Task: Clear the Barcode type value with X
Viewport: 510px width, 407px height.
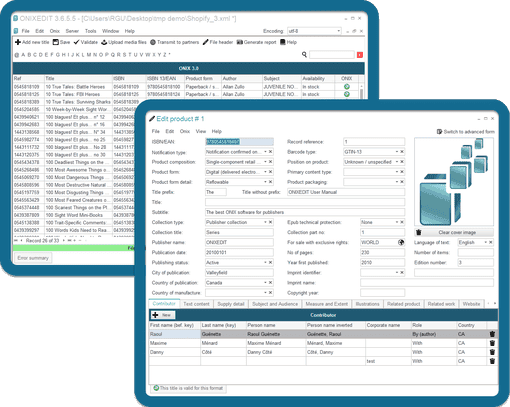Action: tap(402, 152)
